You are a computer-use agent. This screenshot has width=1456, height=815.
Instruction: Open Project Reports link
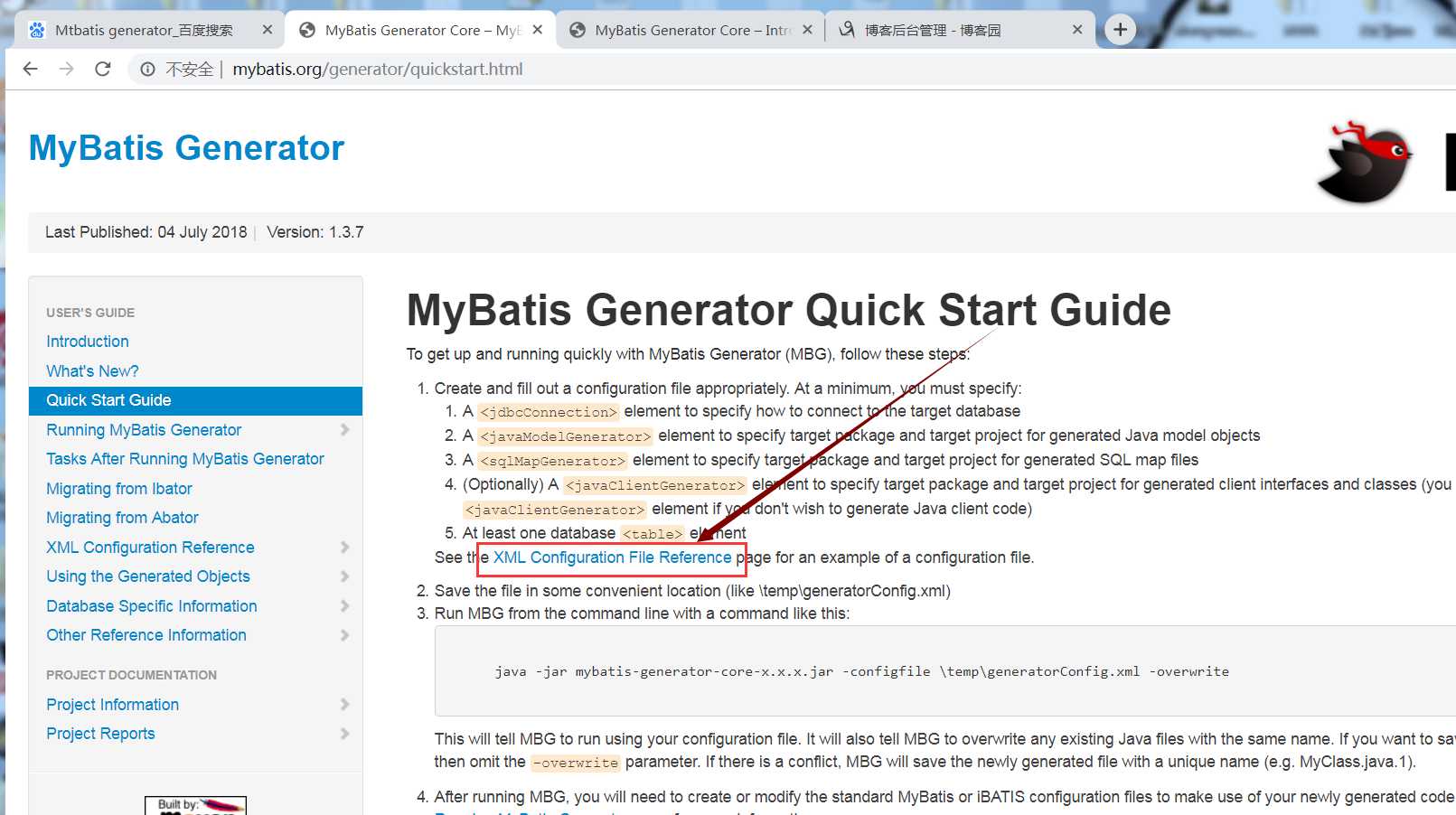(100, 734)
